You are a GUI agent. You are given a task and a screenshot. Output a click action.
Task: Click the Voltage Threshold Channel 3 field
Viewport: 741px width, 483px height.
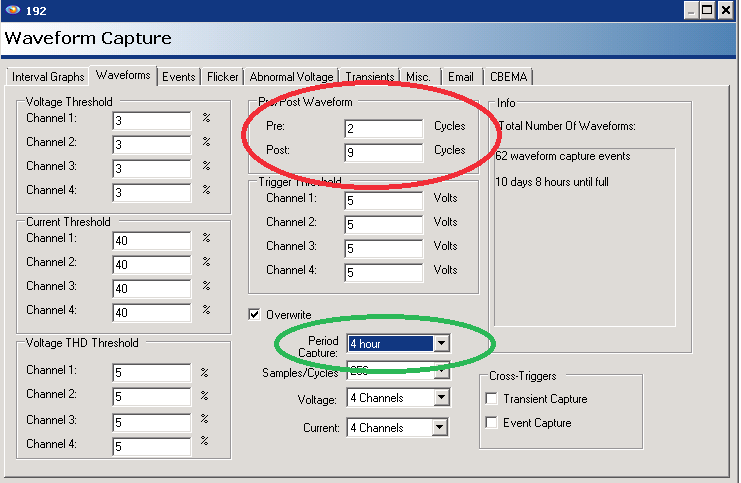coord(152,169)
